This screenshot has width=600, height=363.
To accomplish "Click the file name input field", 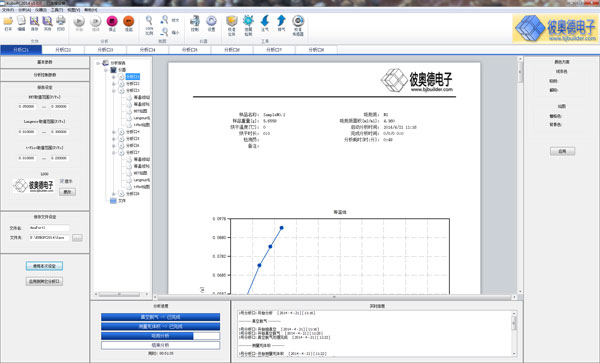I will pos(49,228).
